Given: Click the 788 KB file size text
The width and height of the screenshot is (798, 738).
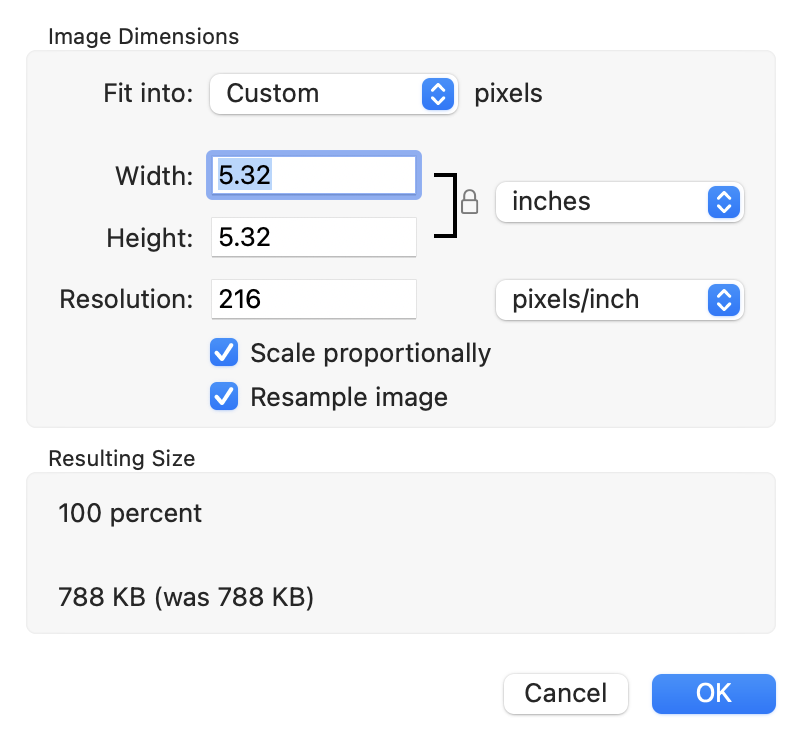Looking at the screenshot, I should pos(186,598).
